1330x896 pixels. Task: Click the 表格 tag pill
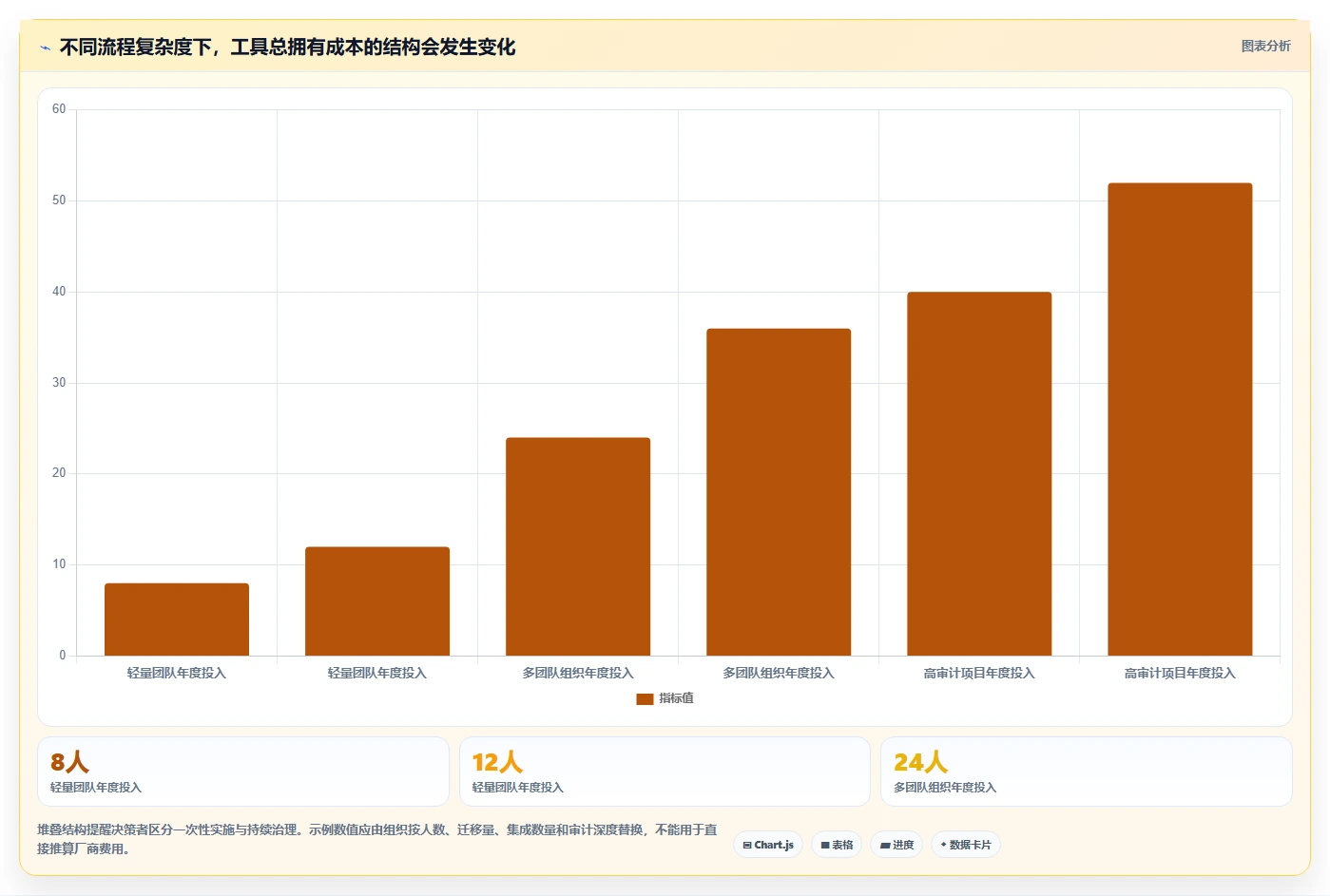click(837, 845)
